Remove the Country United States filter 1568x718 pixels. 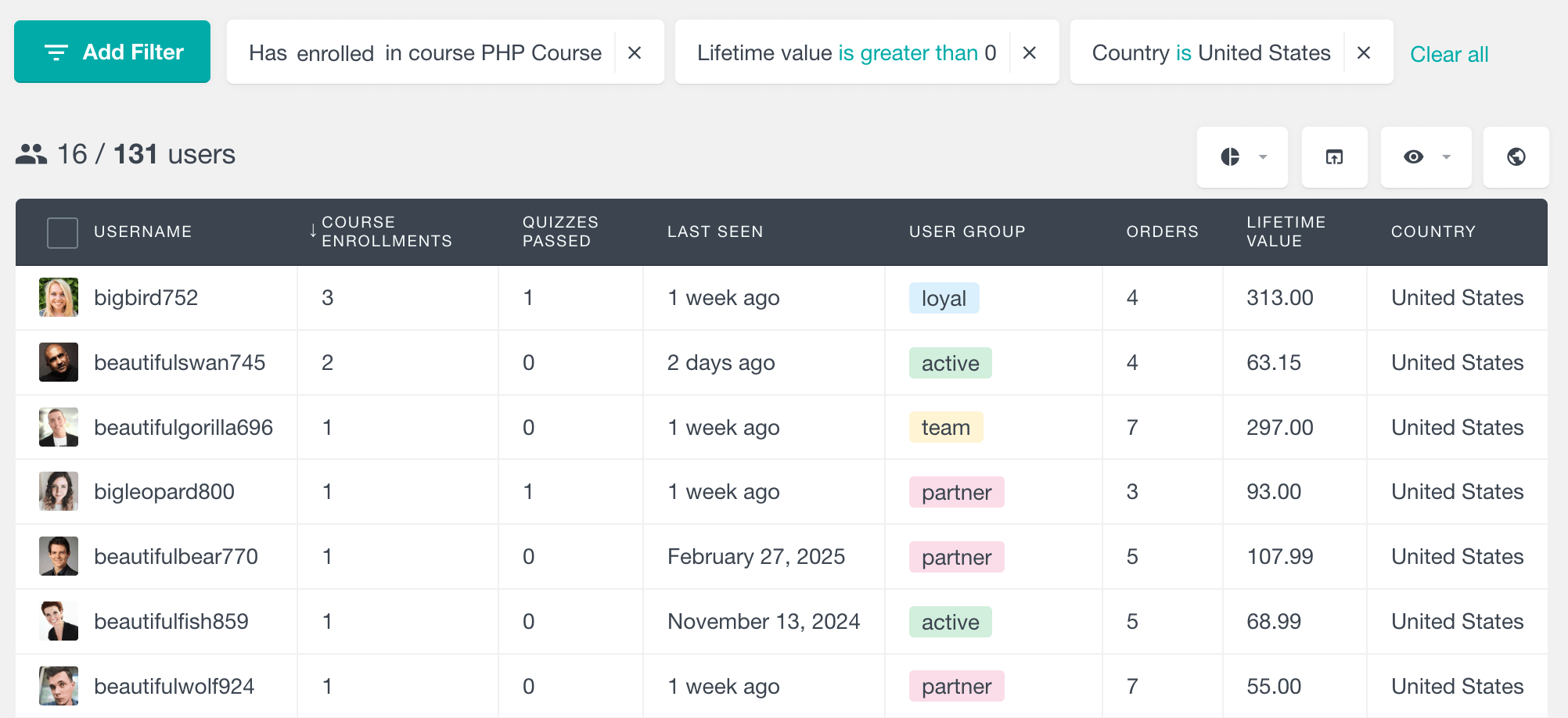pyautogui.click(x=1364, y=52)
